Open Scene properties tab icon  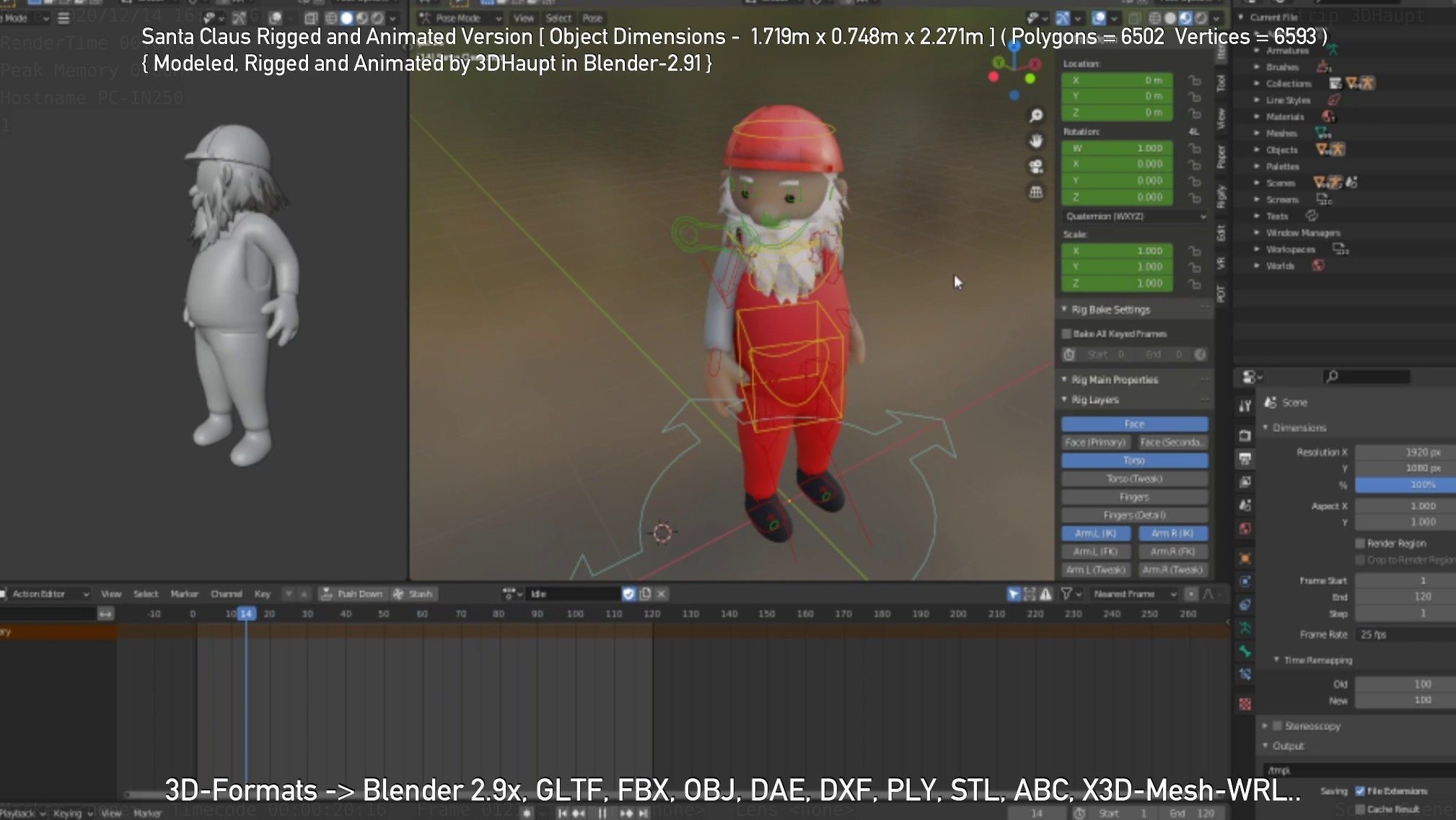click(1245, 505)
